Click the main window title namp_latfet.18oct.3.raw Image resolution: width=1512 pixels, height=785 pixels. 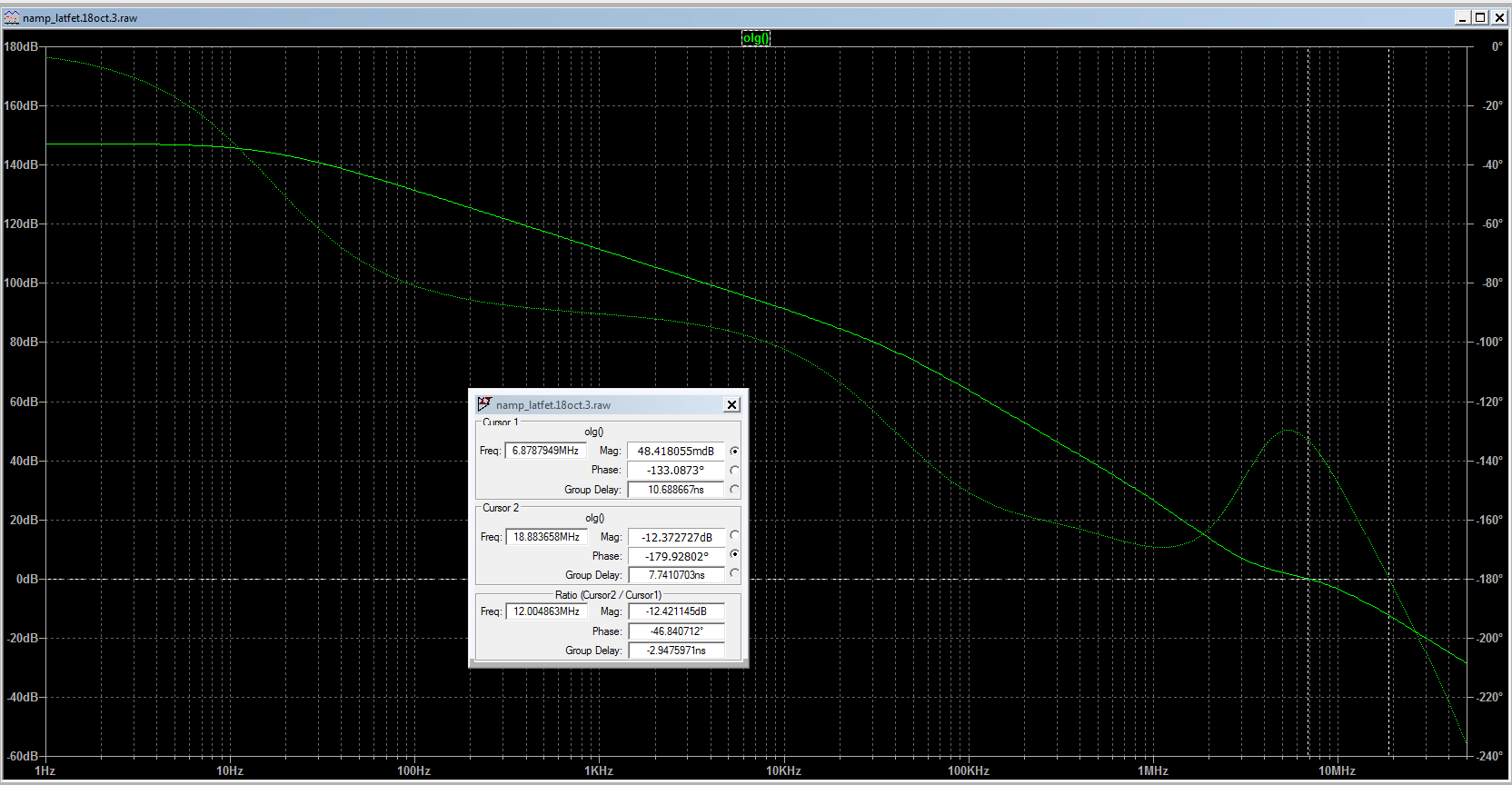click(80, 18)
